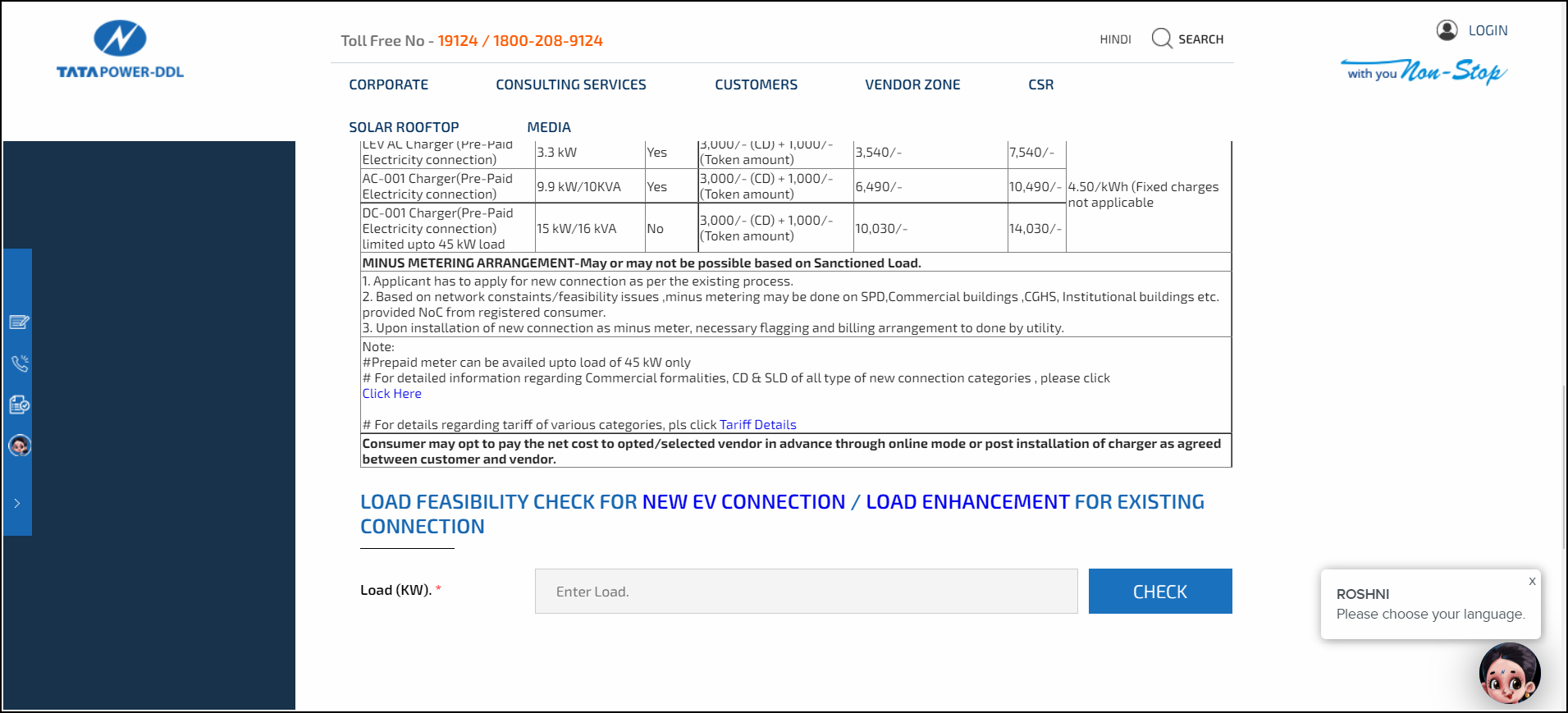Click '#Prepaid meter can be availed' note
This screenshot has height=713, width=1568.
(x=526, y=363)
